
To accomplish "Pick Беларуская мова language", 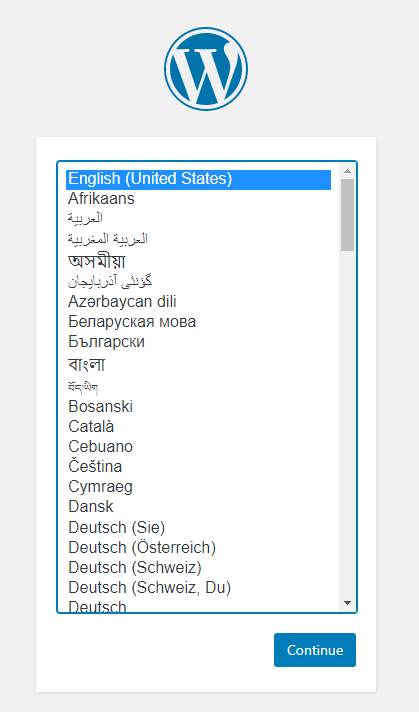I will (x=198, y=321).
